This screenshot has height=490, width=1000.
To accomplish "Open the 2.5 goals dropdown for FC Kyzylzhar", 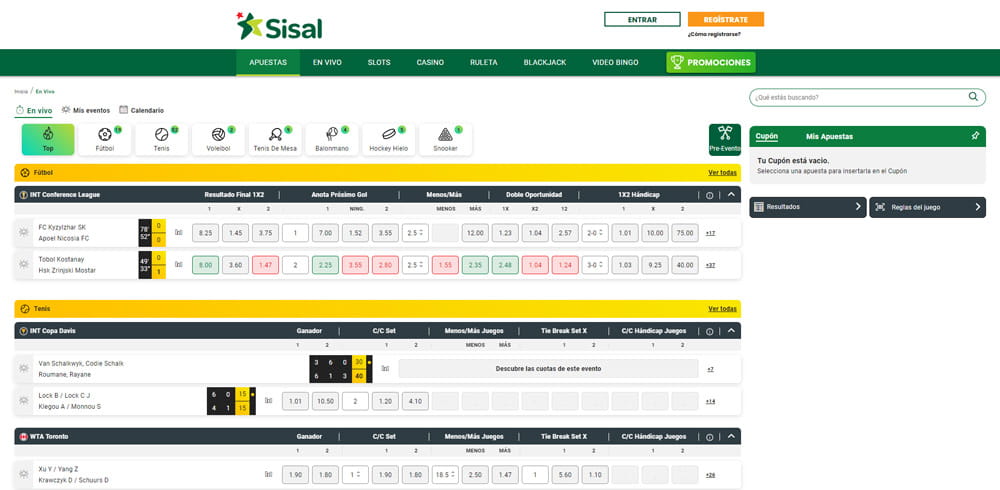I will point(415,233).
